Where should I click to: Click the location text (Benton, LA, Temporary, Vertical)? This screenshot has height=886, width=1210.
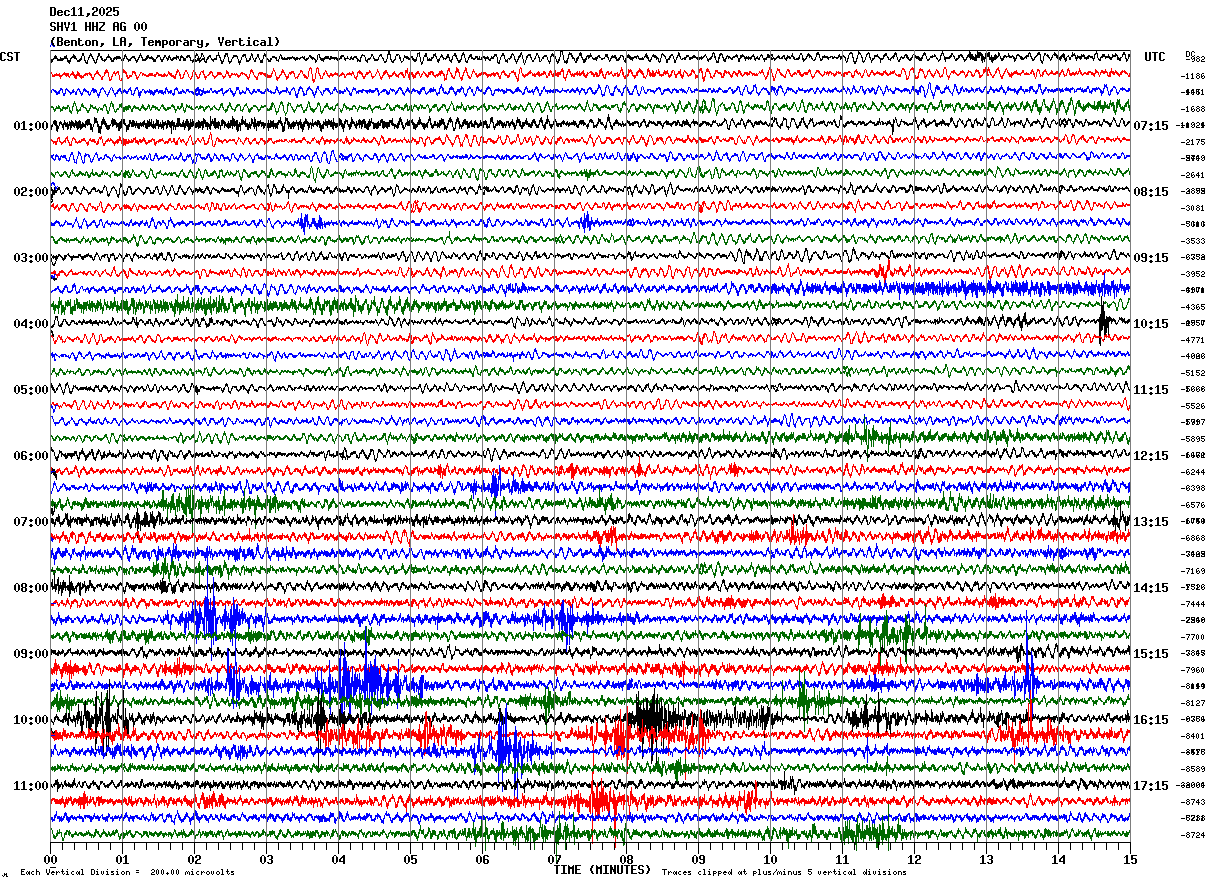point(165,42)
